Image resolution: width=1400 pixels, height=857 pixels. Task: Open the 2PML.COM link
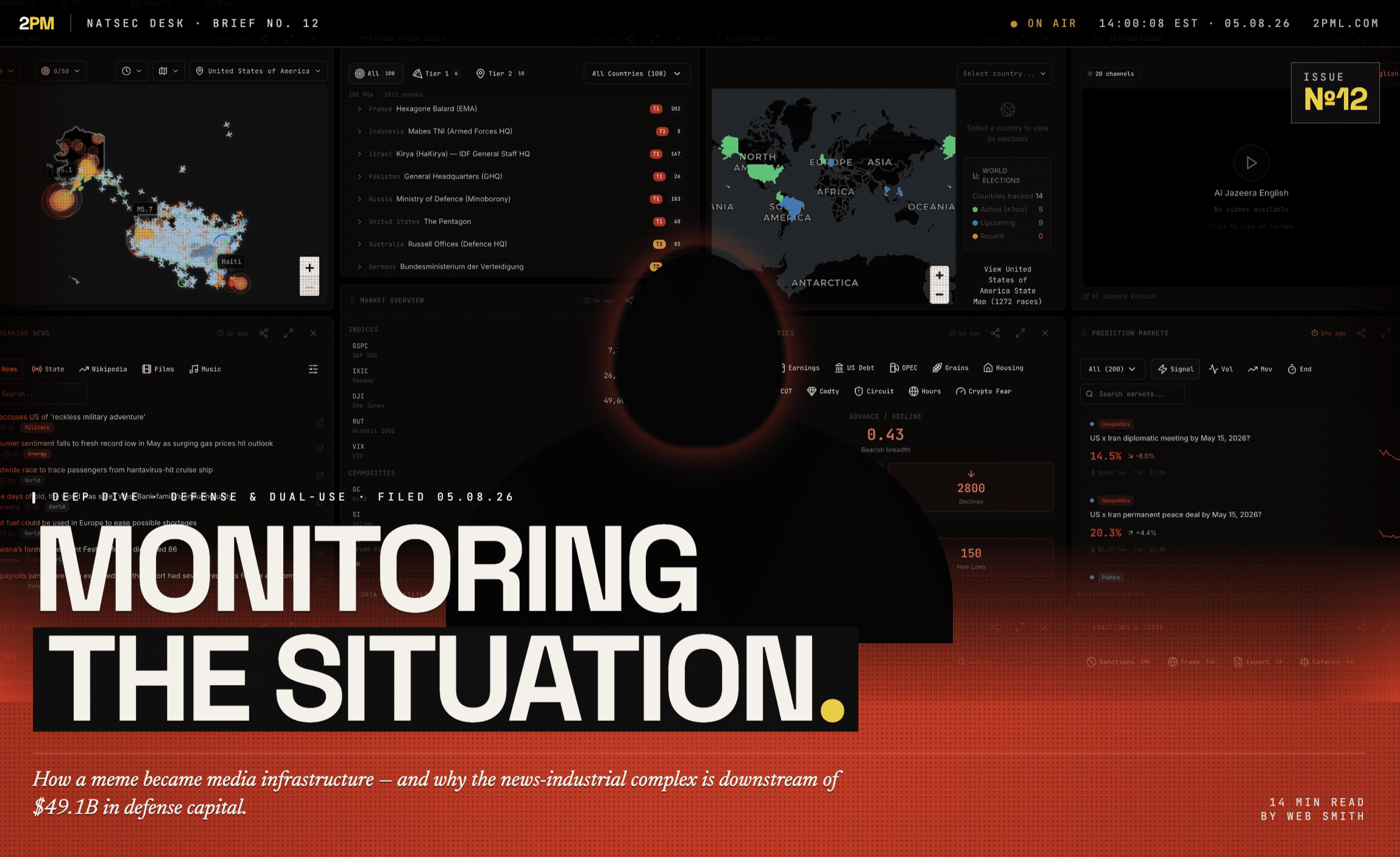tap(1345, 23)
